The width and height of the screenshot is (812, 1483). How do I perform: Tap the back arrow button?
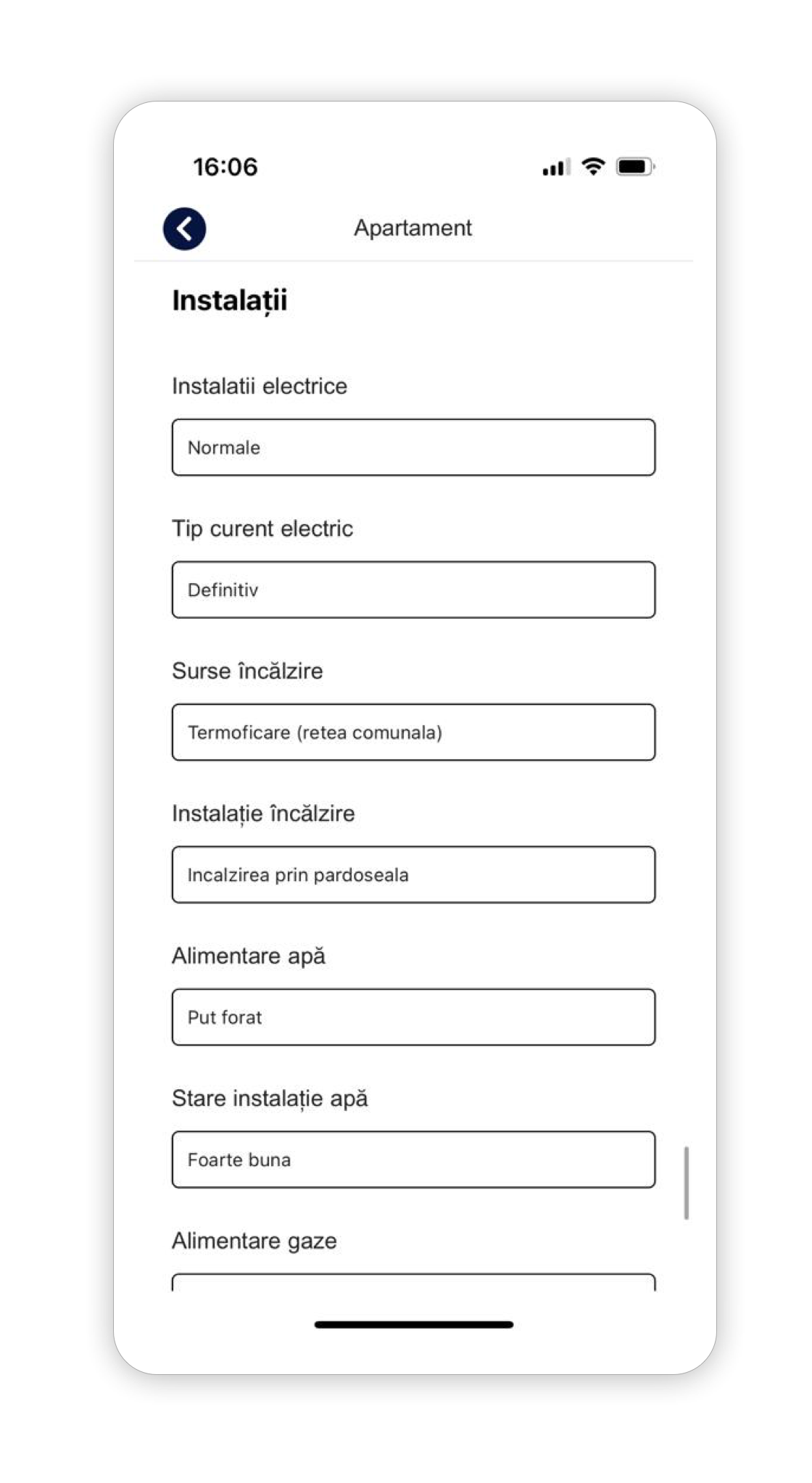coord(184,229)
